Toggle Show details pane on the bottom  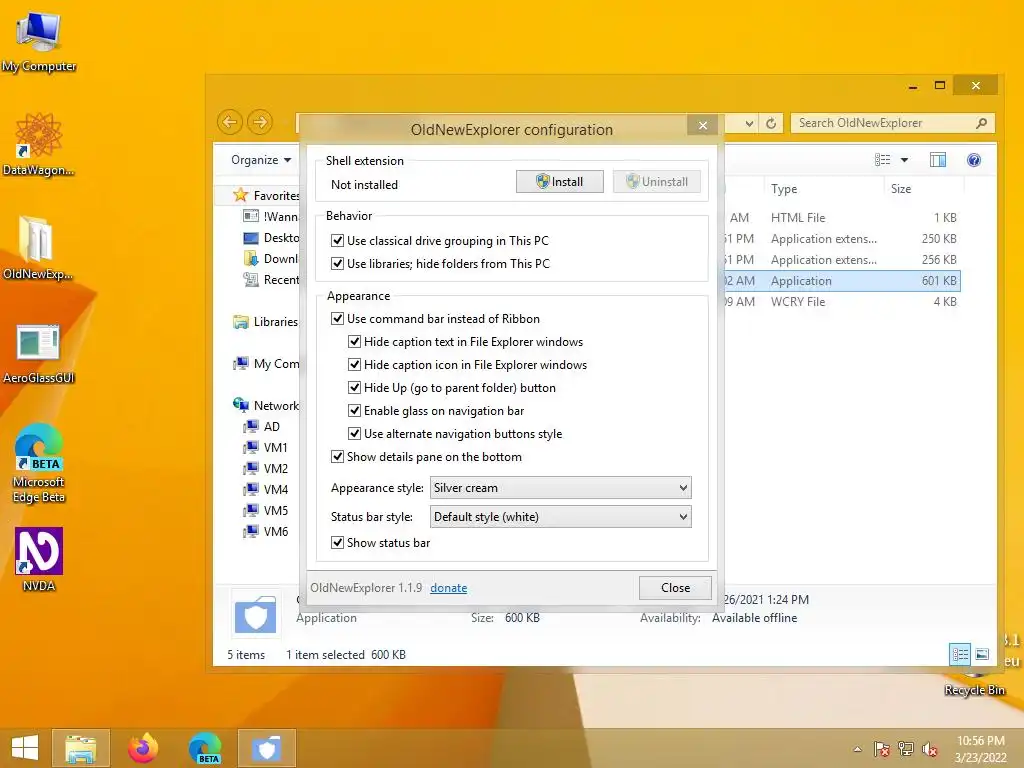tap(337, 456)
